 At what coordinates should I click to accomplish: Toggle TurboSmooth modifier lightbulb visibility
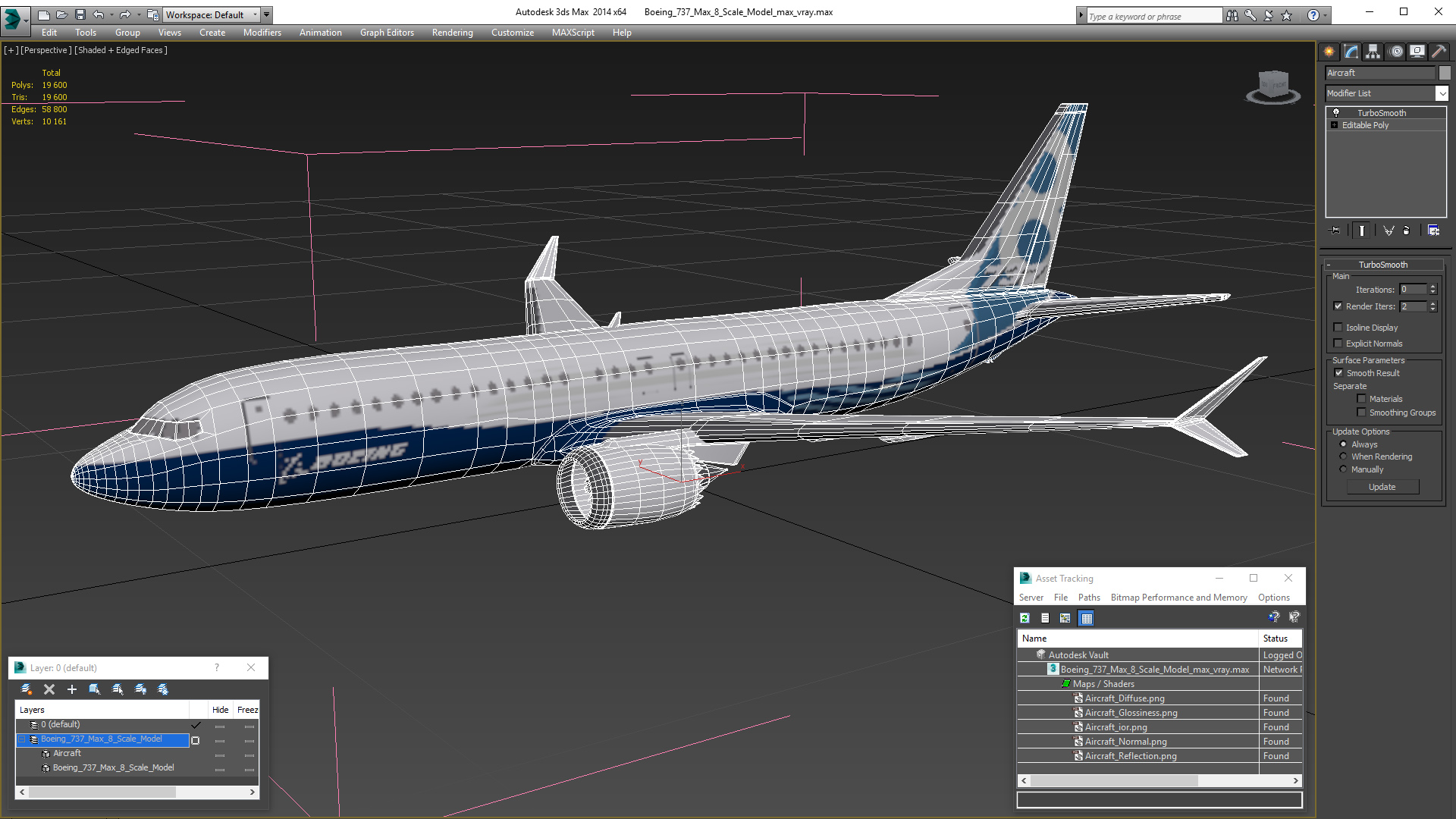click(x=1336, y=112)
